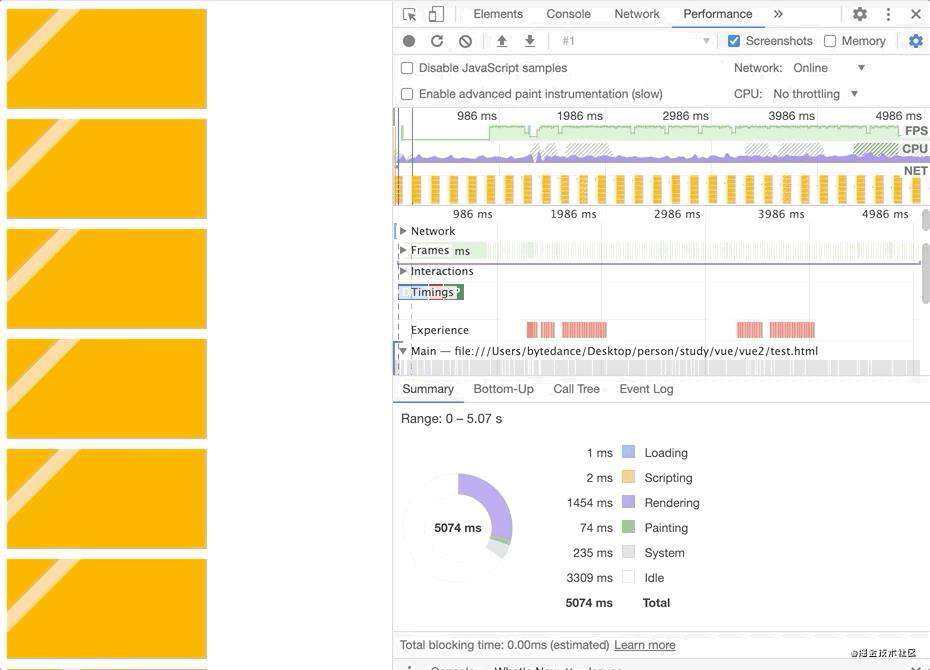
Task: Show more tabs with the double chevron
Action: (778, 14)
